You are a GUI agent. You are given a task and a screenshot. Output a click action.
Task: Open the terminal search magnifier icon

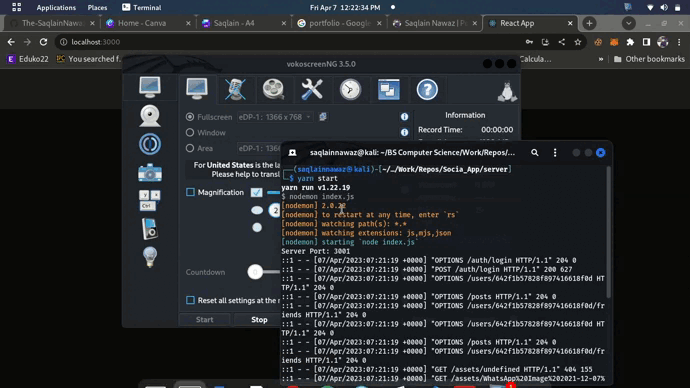[535, 153]
